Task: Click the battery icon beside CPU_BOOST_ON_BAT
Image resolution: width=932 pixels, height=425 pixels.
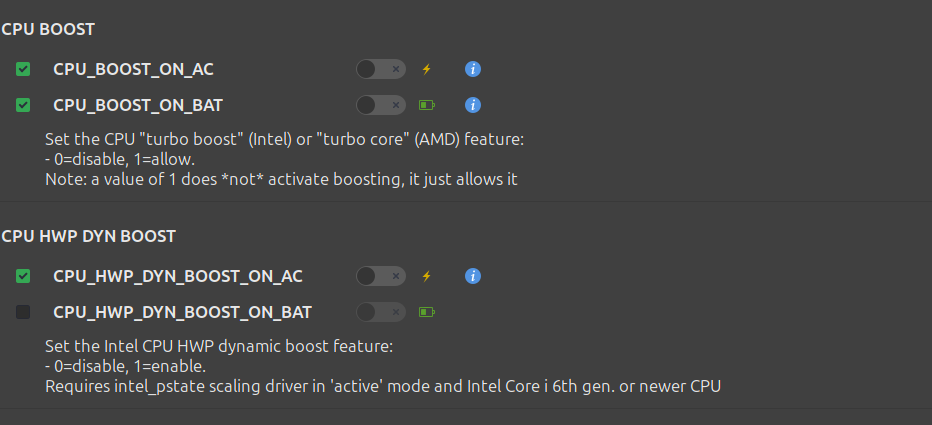Action: click(x=427, y=104)
